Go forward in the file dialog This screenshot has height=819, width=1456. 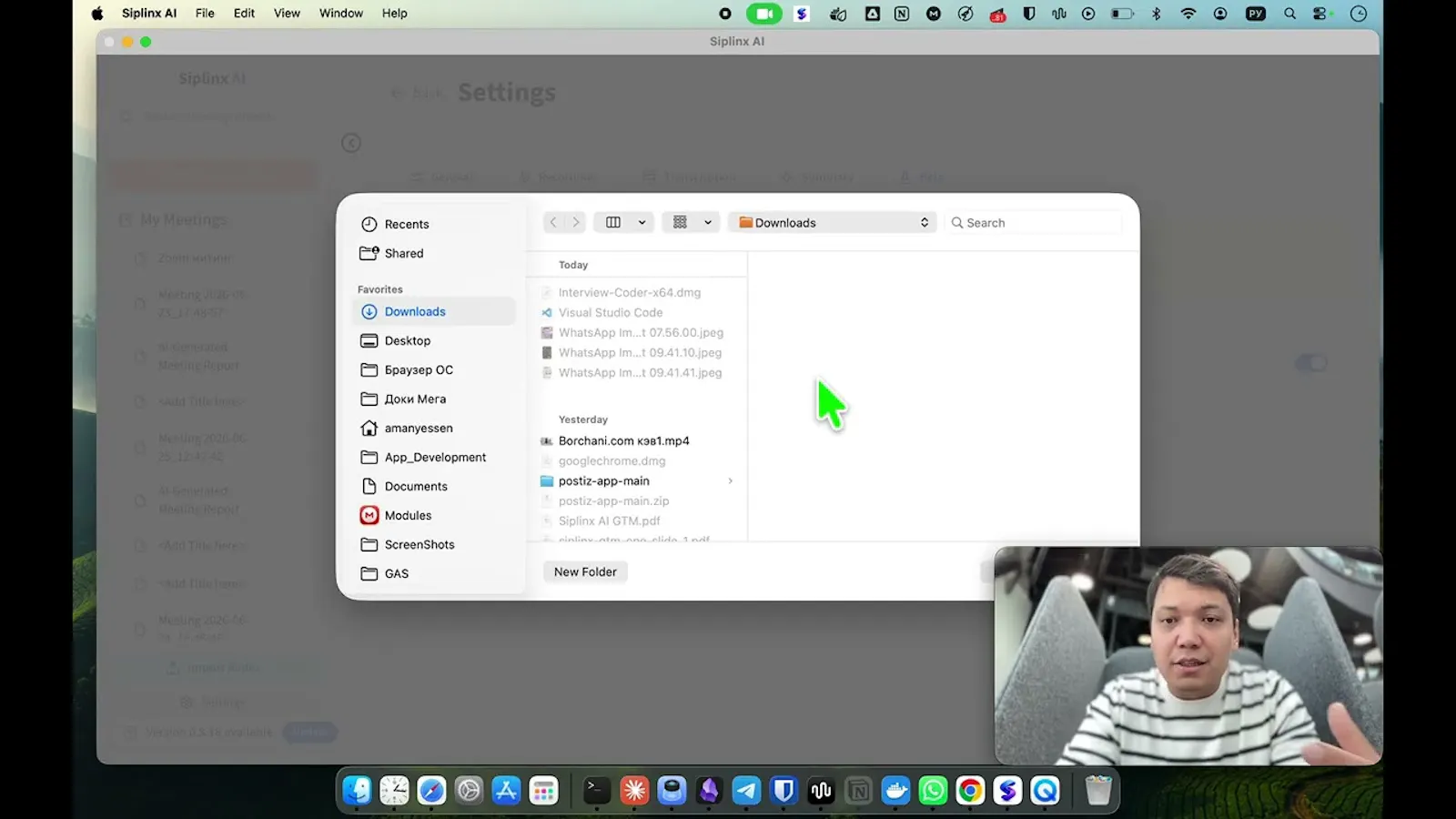click(x=576, y=222)
